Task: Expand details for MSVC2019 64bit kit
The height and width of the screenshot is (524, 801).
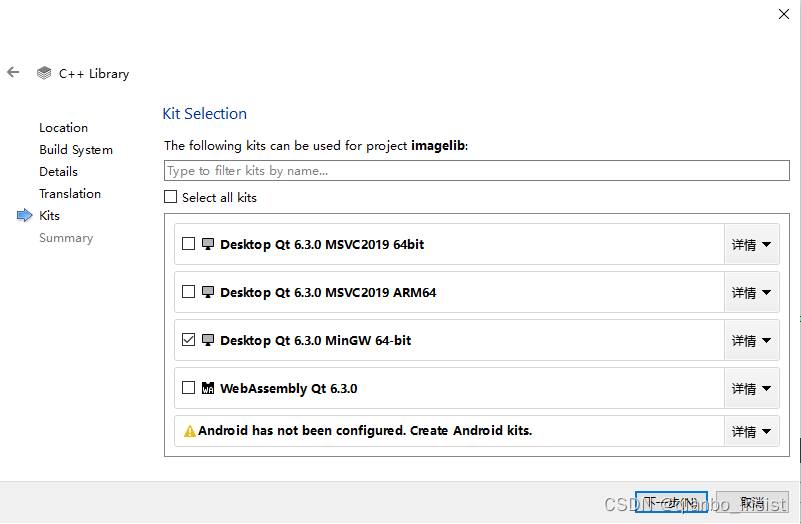Action: [x=751, y=244]
